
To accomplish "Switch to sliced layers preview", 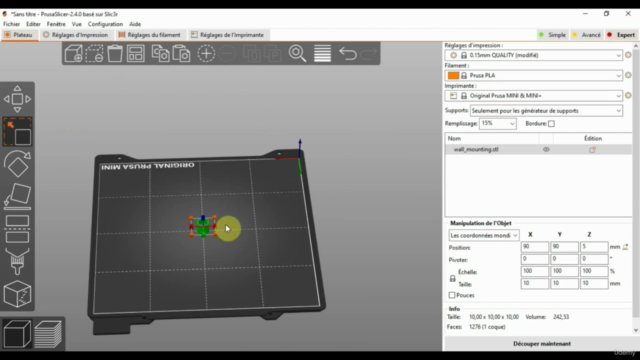I will [48, 334].
